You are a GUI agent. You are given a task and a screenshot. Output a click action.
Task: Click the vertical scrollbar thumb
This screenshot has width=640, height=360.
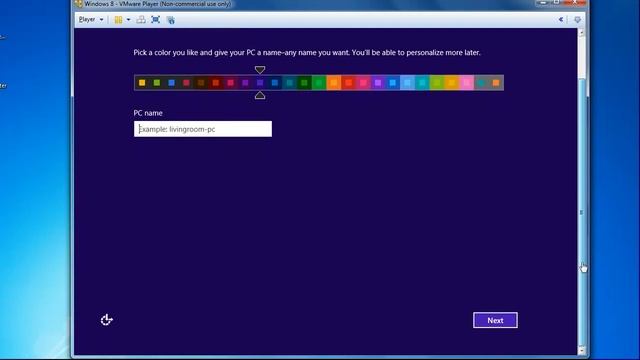click(582, 212)
